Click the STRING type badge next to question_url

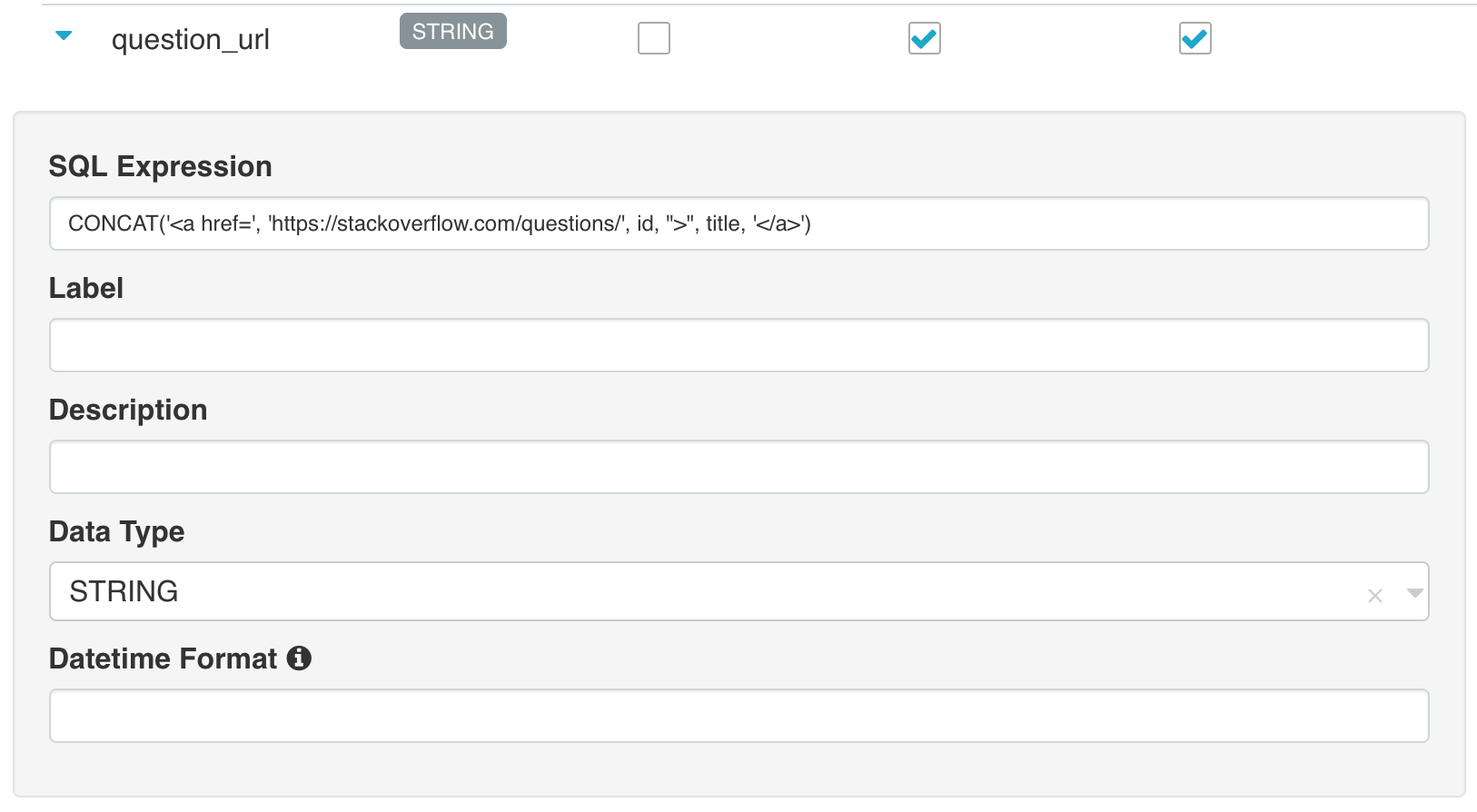(x=452, y=31)
